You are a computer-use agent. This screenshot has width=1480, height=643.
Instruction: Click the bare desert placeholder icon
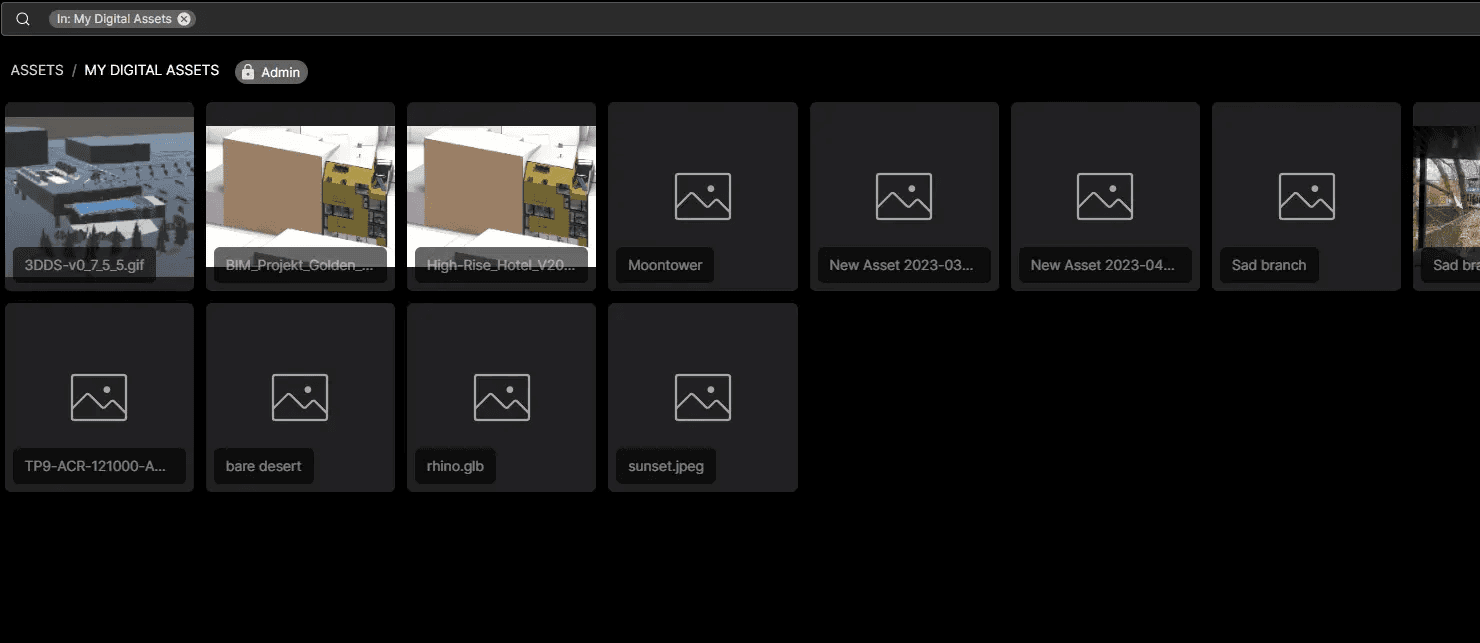pyautogui.click(x=300, y=397)
